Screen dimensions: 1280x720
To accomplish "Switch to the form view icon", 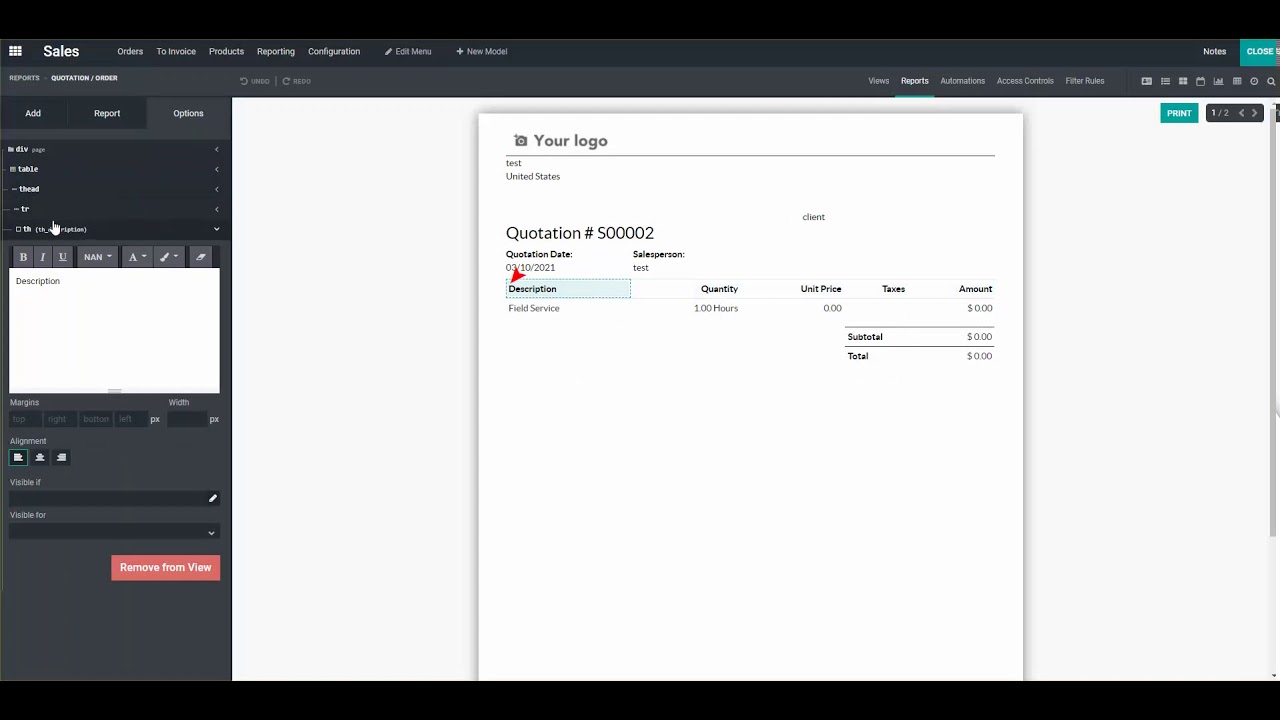I will point(1147,81).
